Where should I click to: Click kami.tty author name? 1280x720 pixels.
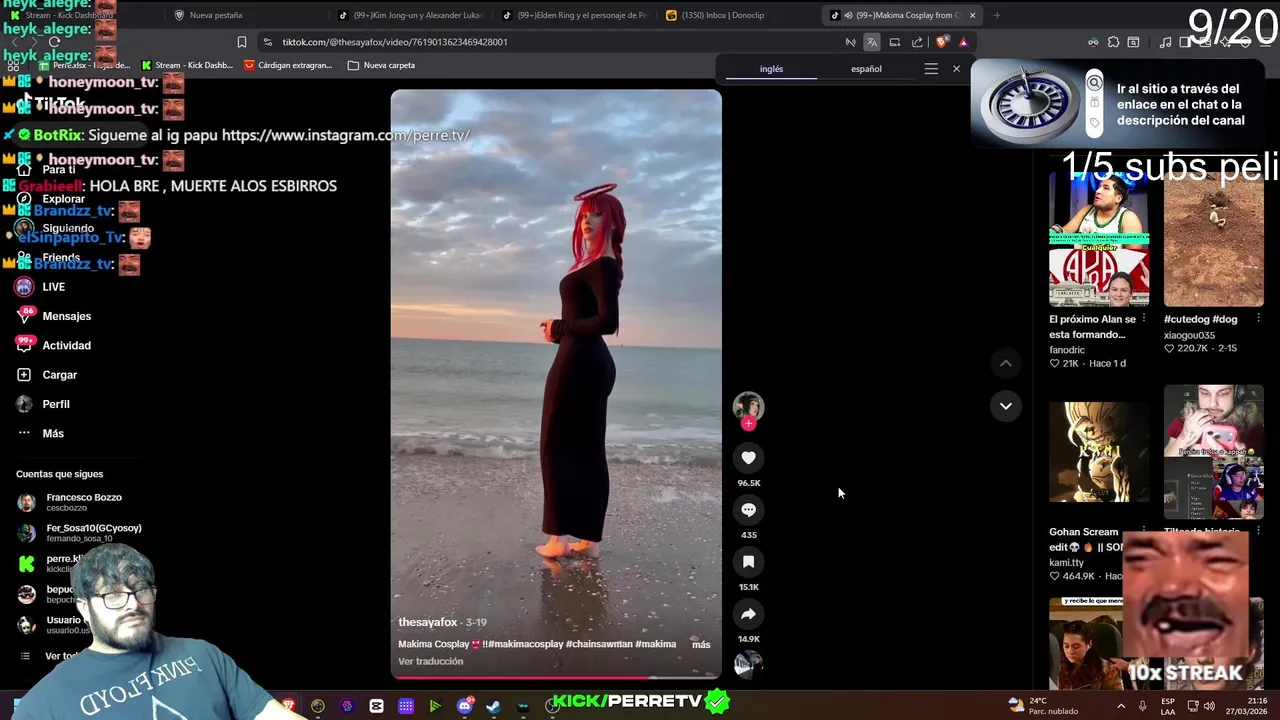coord(1066,562)
